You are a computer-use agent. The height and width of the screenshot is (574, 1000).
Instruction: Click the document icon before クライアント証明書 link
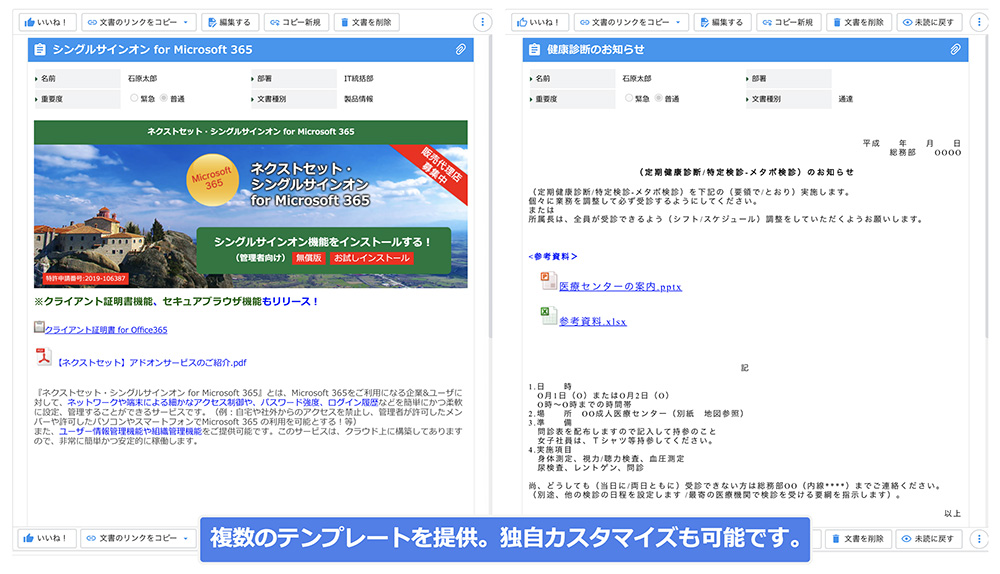click(x=39, y=327)
